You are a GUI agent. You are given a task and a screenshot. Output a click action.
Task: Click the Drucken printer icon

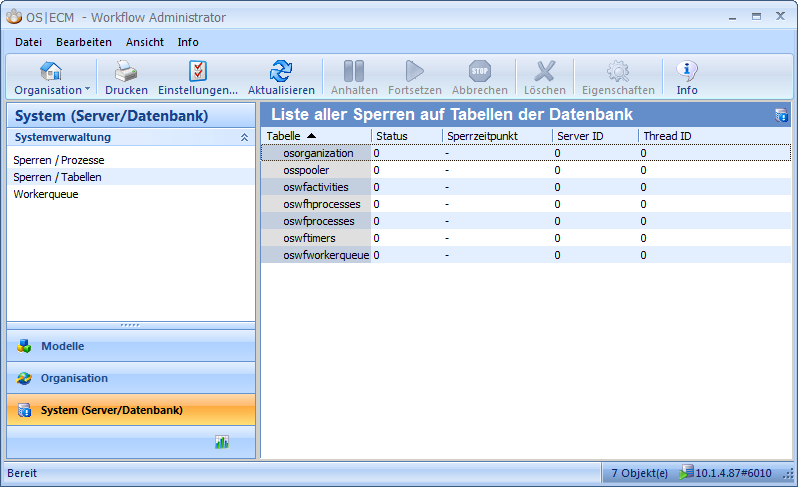click(126, 71)
